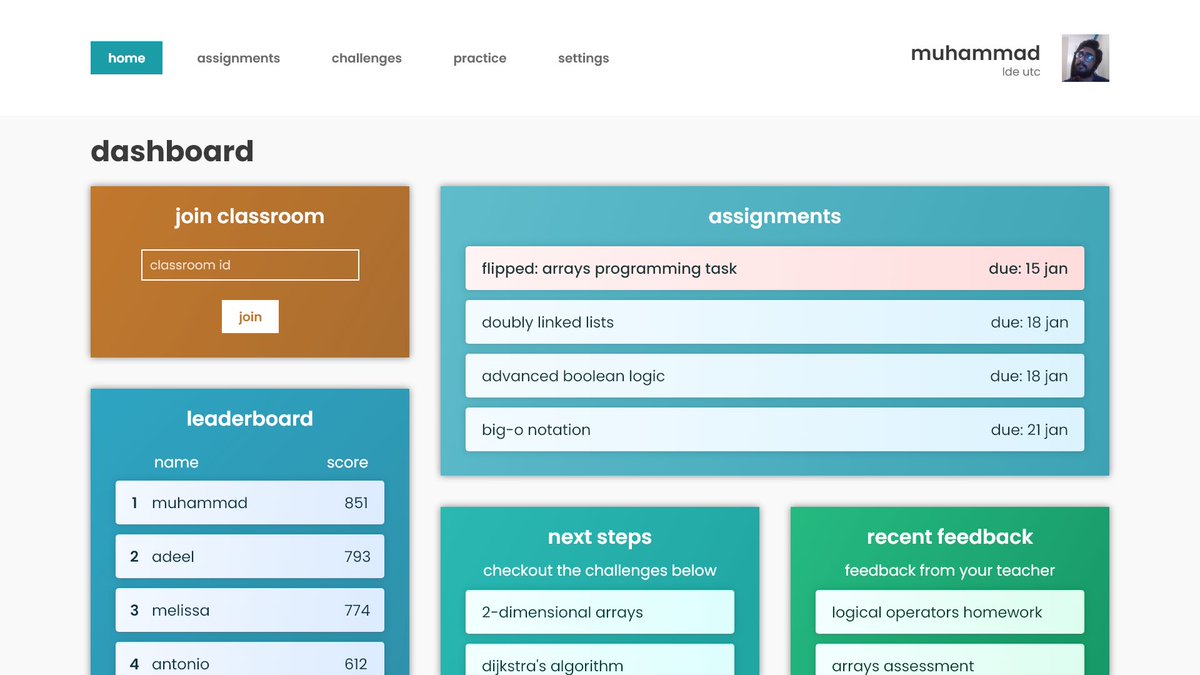Screen dimensions: 1200x675
Task: Open the 2-dimensional arrays challenge
Action: pyautogui.click(x=600, y=612)
